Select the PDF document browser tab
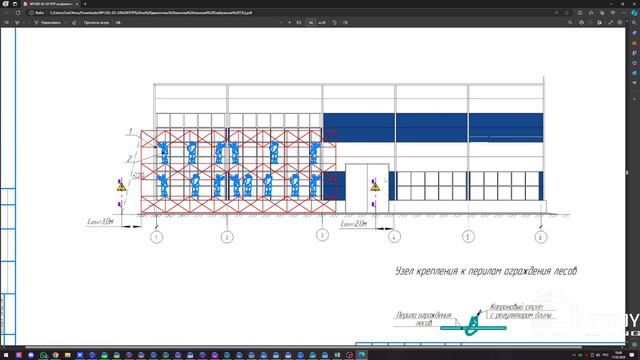This screenshot has width=640, height=360. pyautogui.click(x=51, y=4)
